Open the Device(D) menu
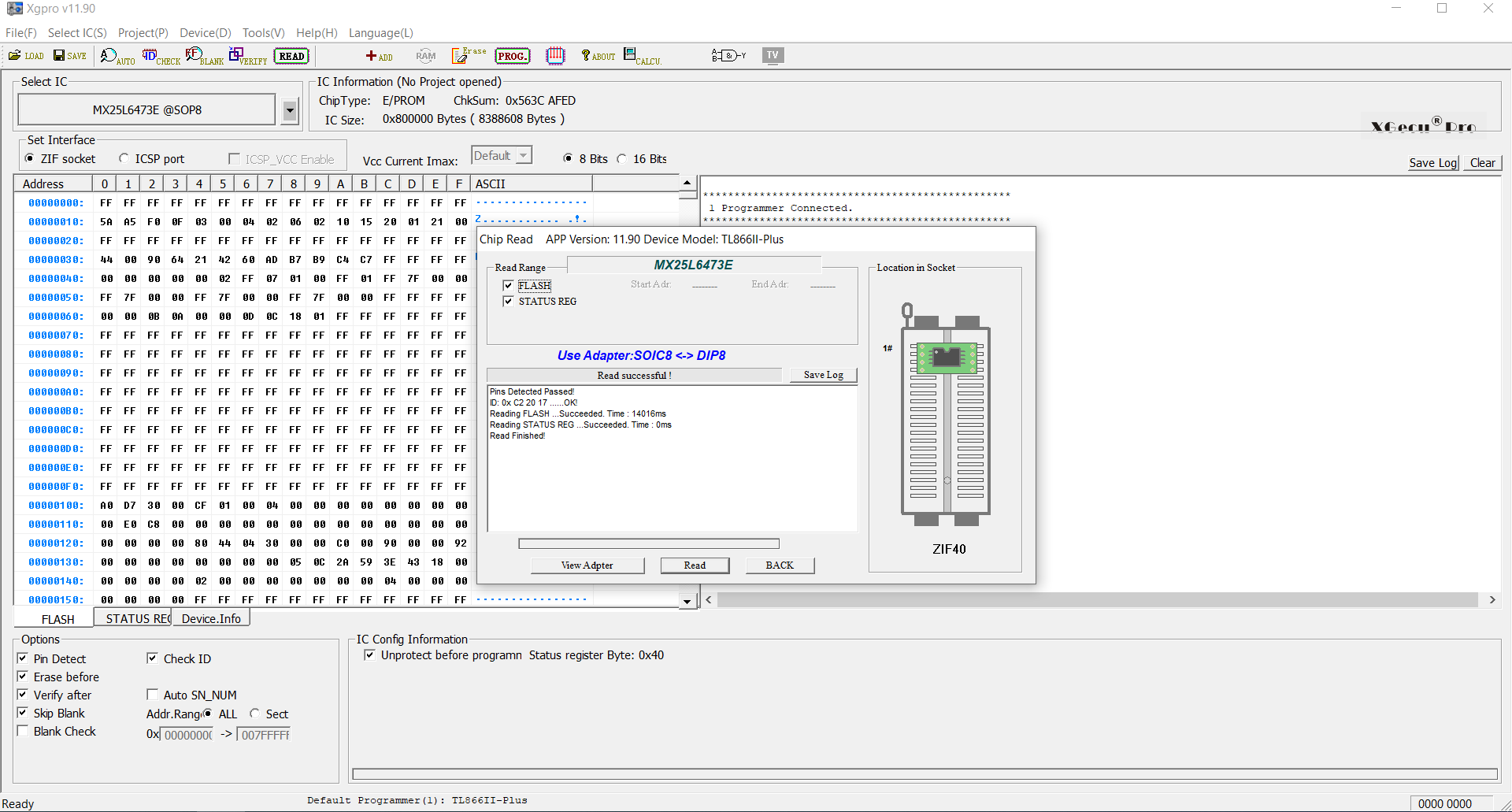 (x=206, y=32)
